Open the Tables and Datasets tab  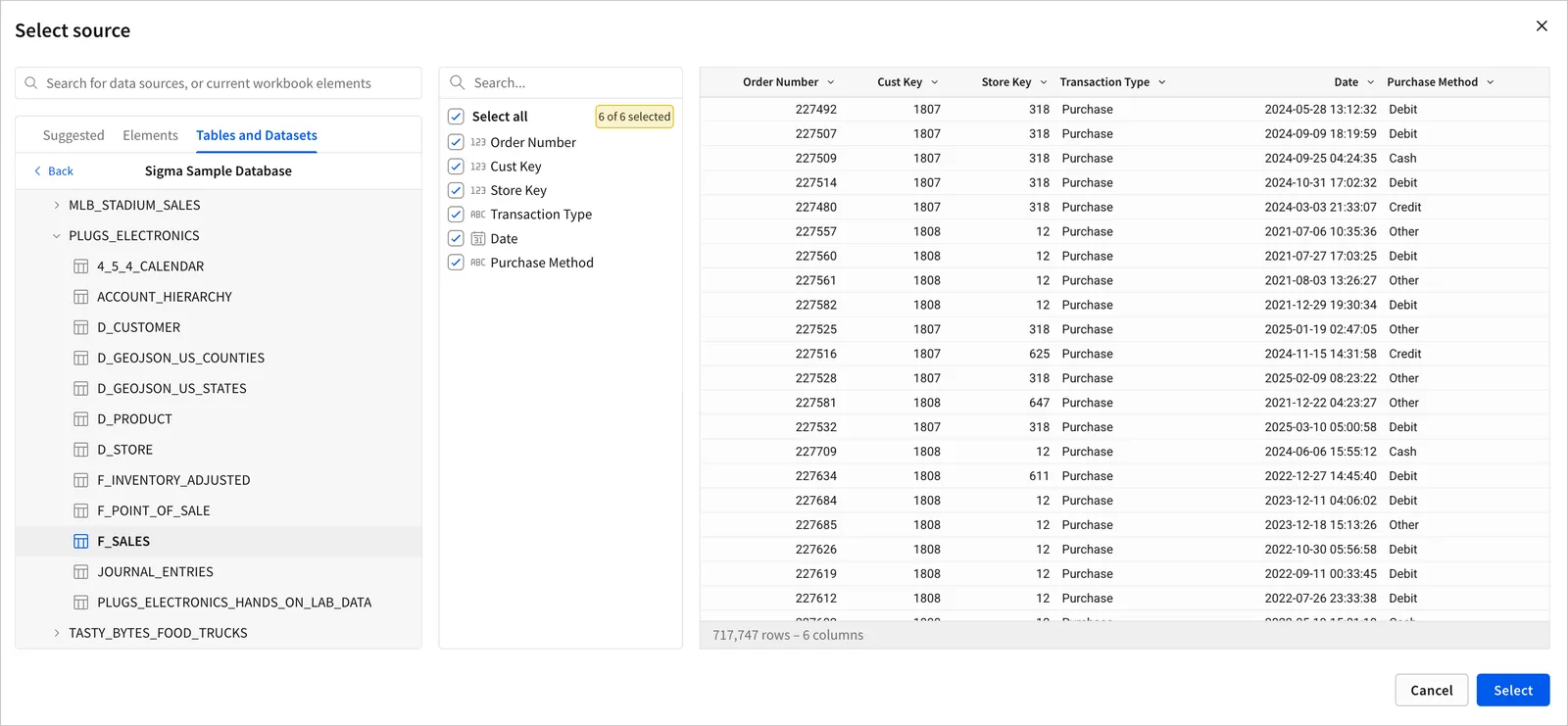257,135
